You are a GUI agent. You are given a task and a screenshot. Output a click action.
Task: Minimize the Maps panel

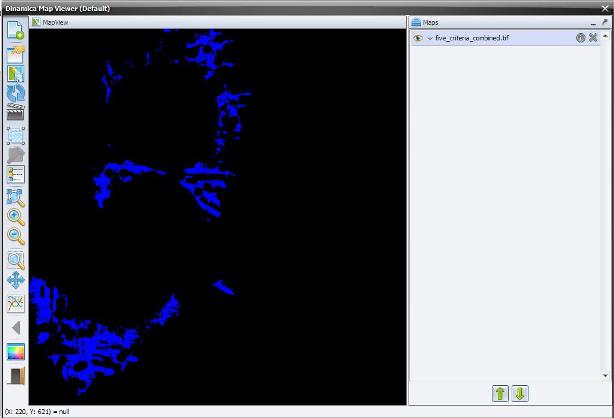click(593, 24)
